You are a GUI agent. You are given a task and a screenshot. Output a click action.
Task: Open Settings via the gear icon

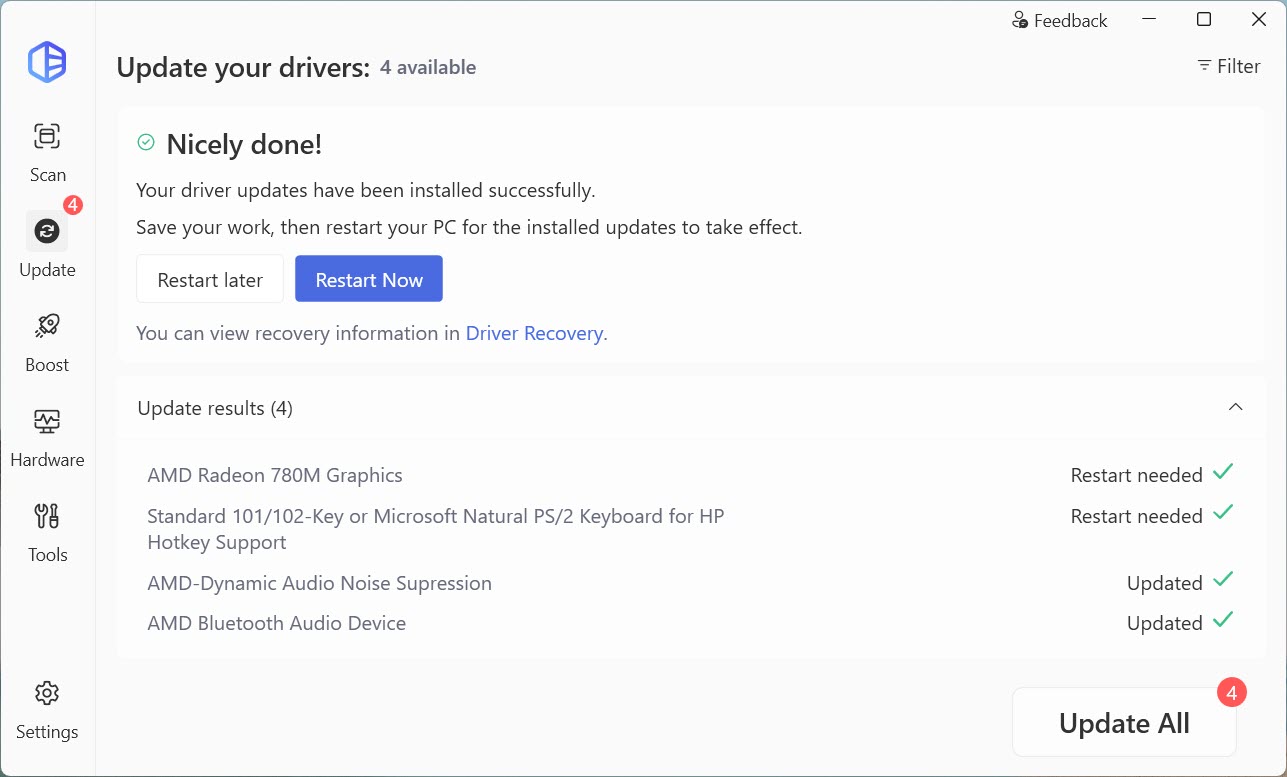click(x=47, y=693)
